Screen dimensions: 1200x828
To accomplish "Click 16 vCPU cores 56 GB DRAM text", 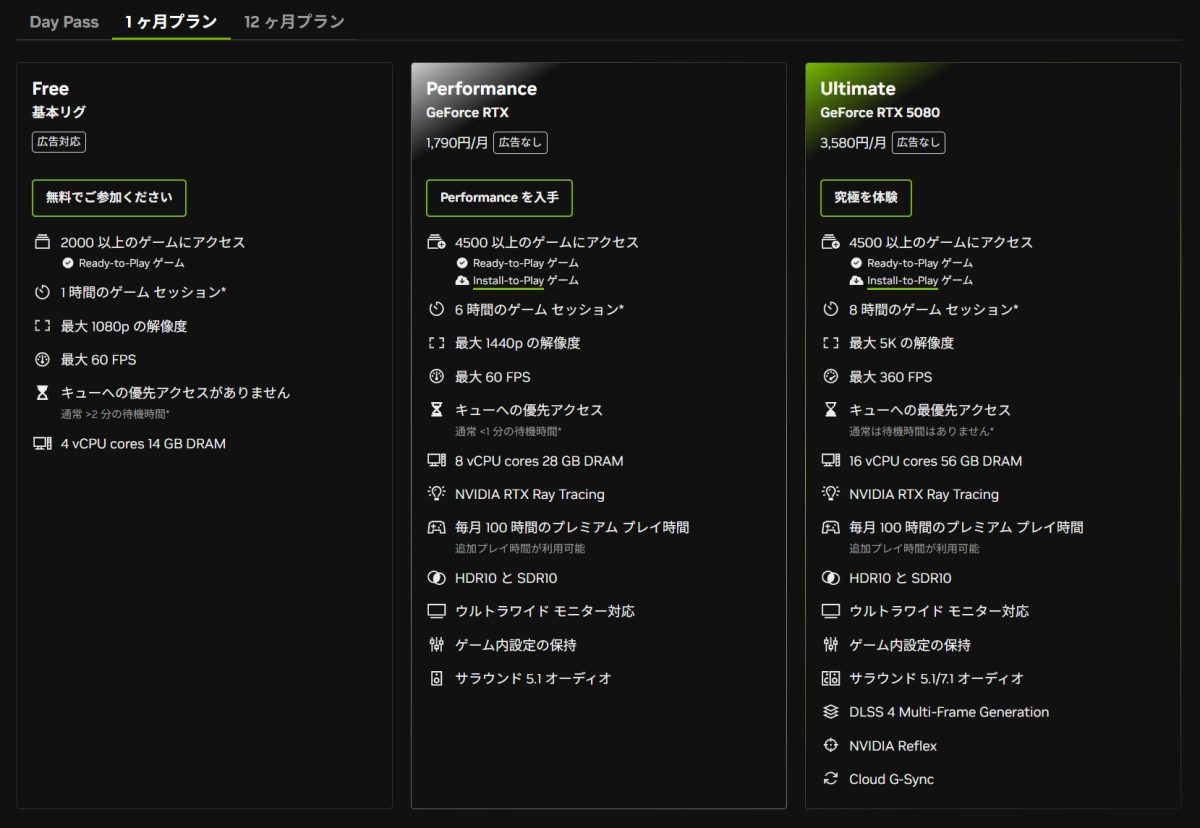I will click(x=935, y=461).
